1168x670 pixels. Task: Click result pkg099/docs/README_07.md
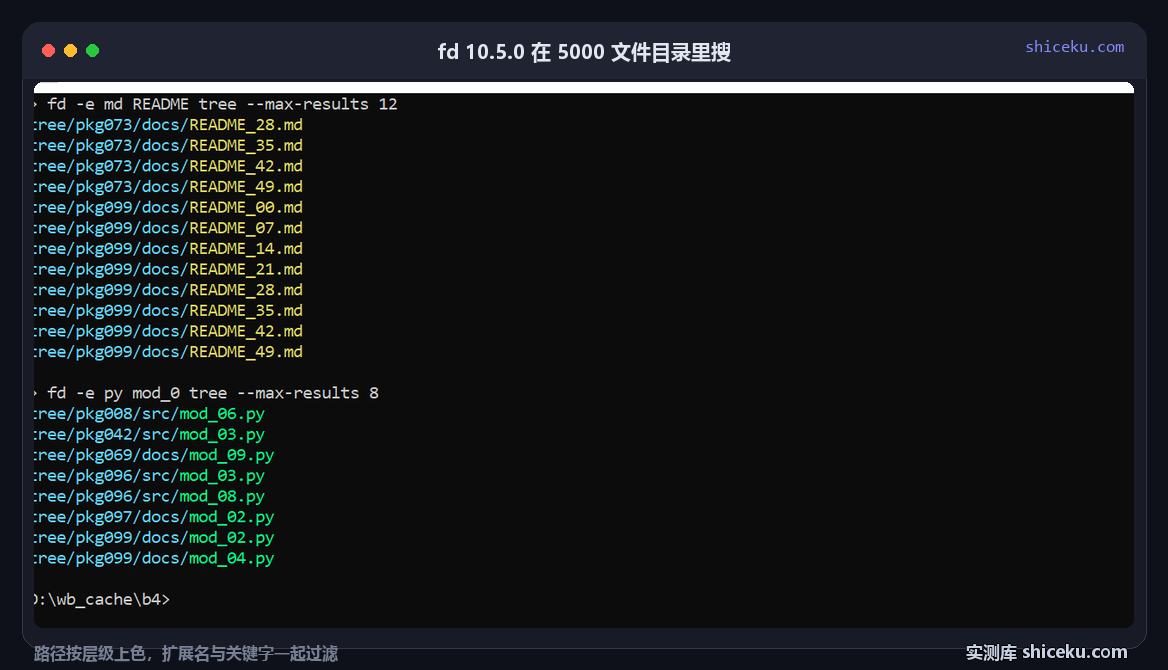coord(168,228)
